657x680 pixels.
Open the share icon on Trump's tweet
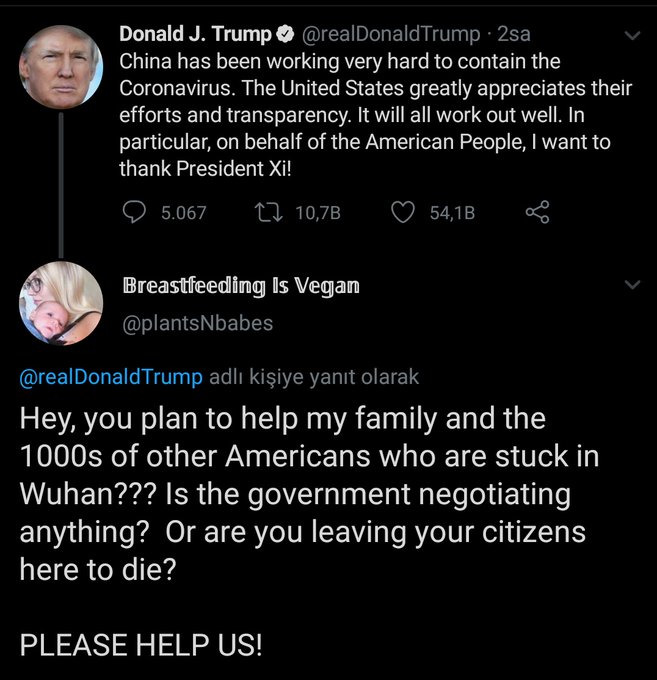[x=537, y=212]
